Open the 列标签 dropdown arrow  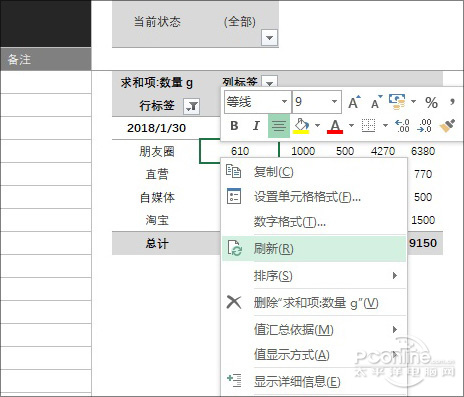[269, 82]
